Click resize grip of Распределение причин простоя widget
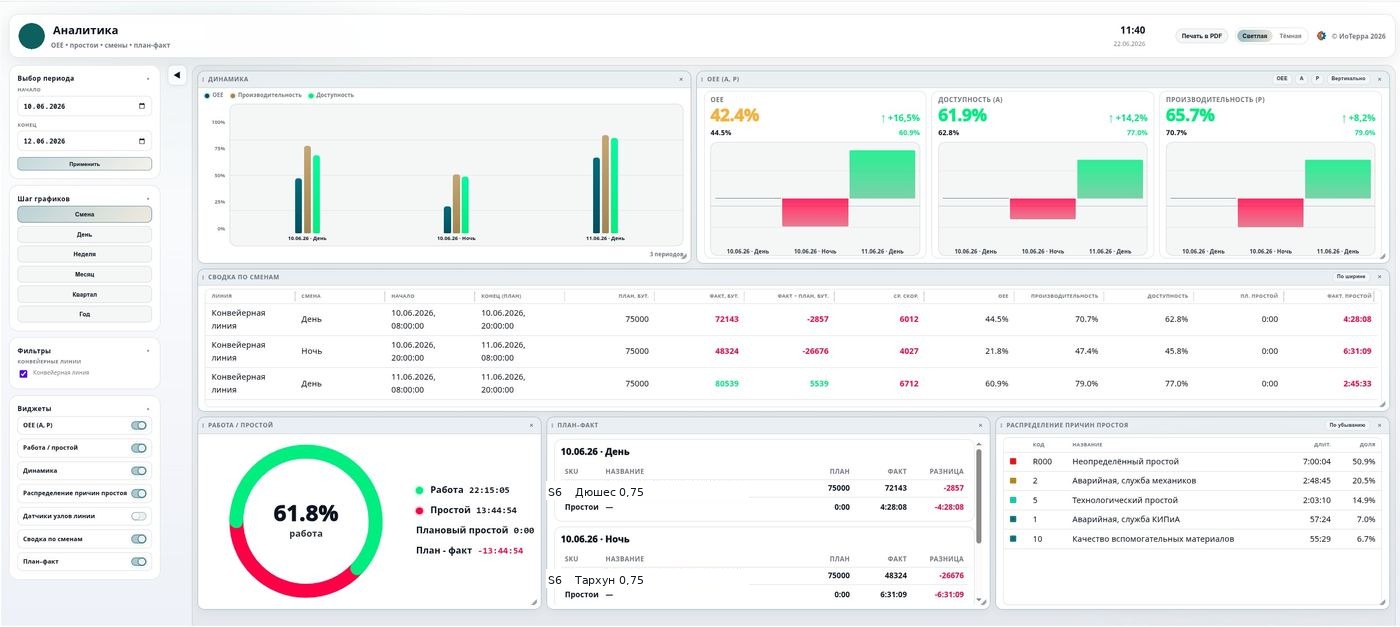Viewport: 1400px width, 627px height. coord(1383,602)
